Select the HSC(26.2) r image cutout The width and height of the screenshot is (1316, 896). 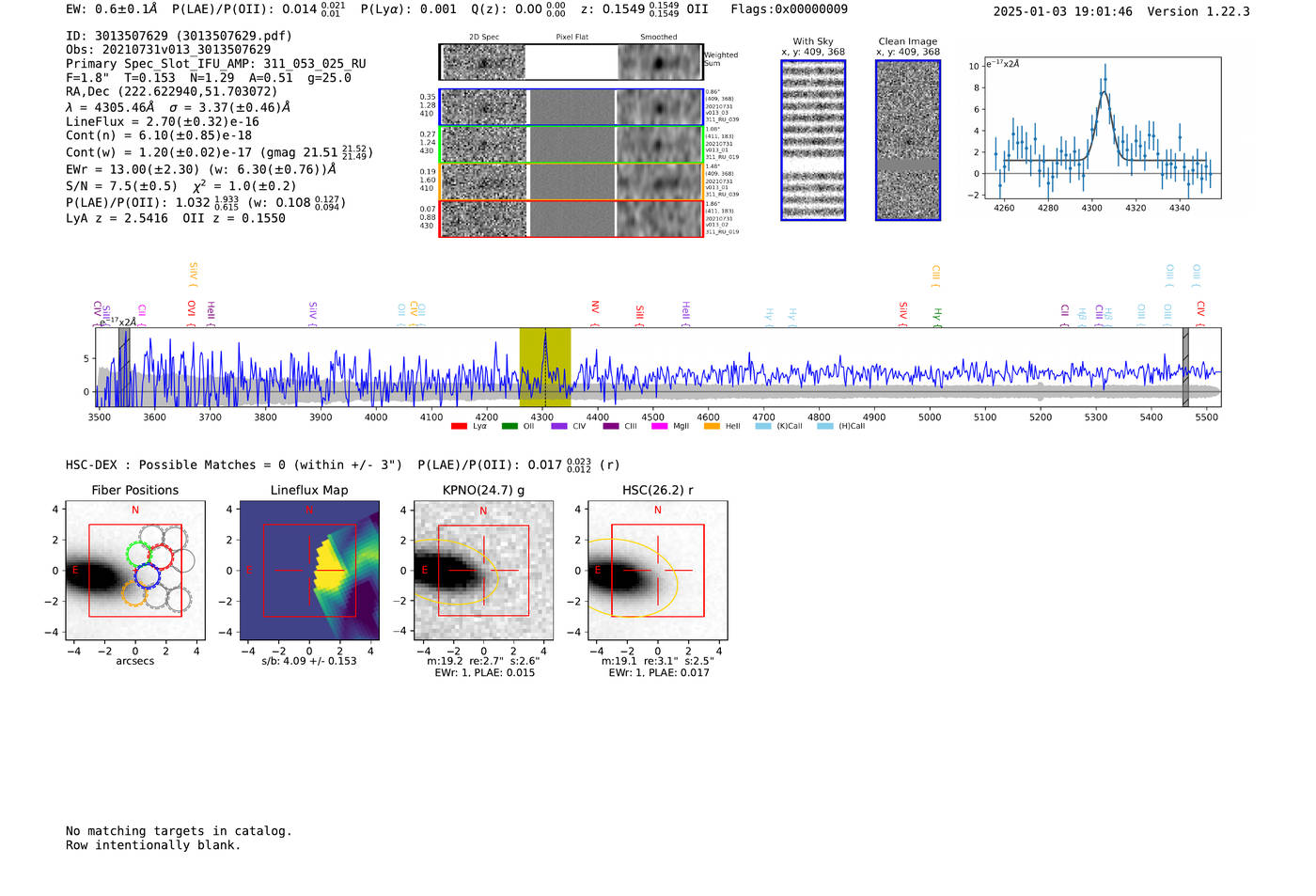tap(657, 571)
